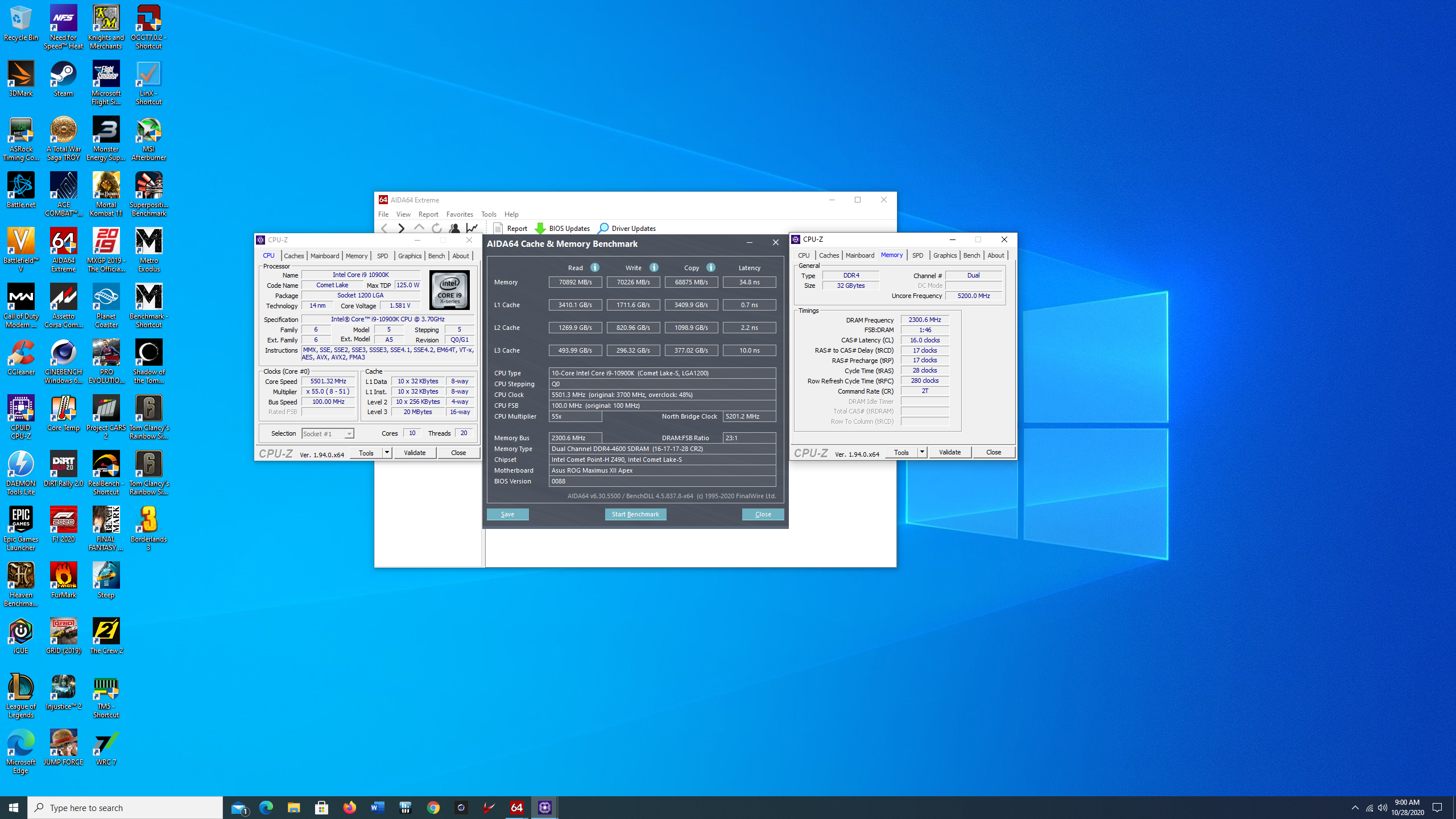Click the Forward arrow in the AIDA64 toolbar

tap(402, 228)
